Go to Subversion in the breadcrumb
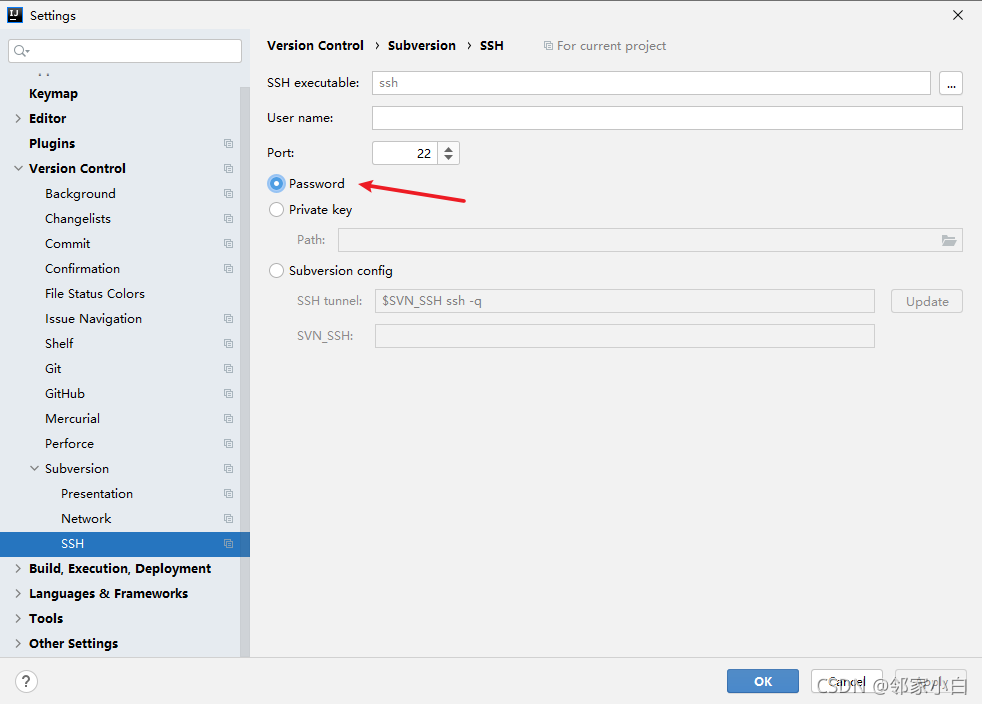The height and width of the screenshot is (704, 982). click(421, 46)
